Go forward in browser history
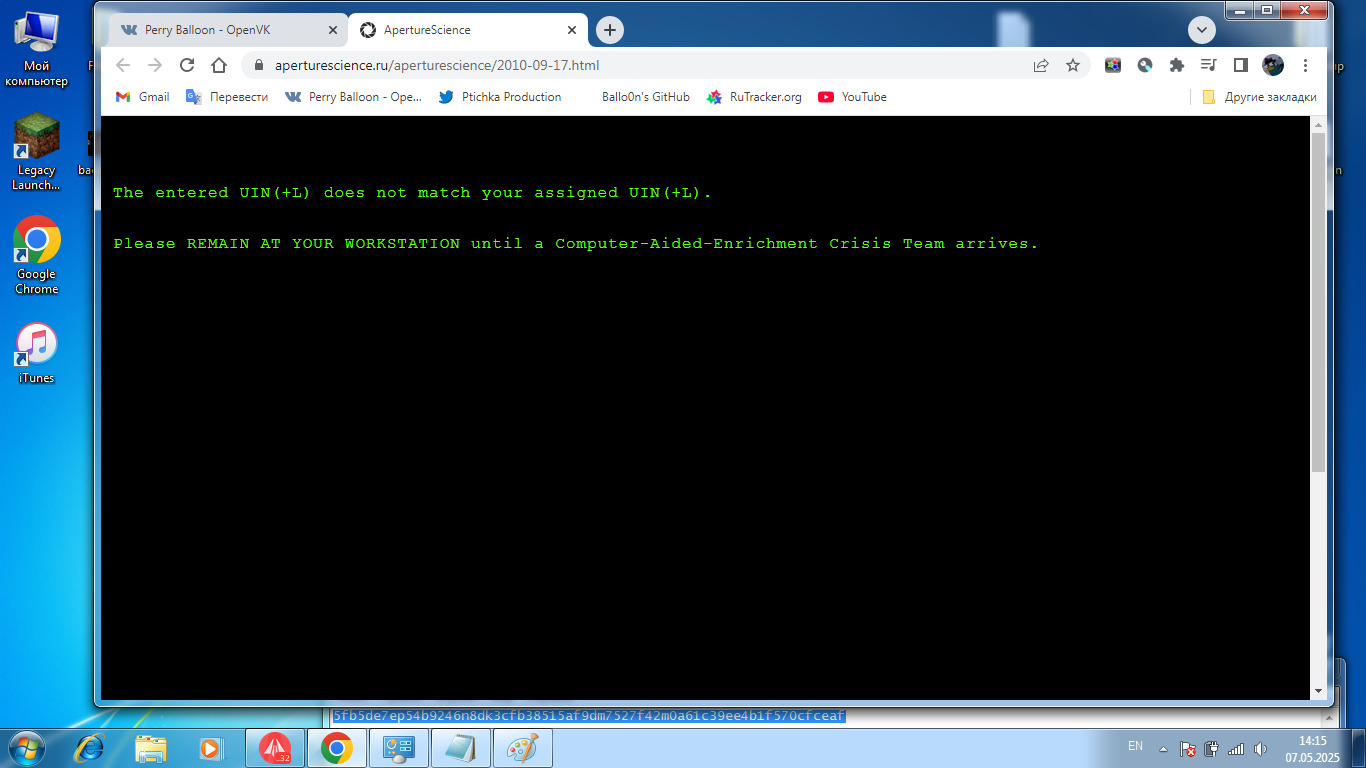The image size is (1366, 768). (x=155, y=65)
